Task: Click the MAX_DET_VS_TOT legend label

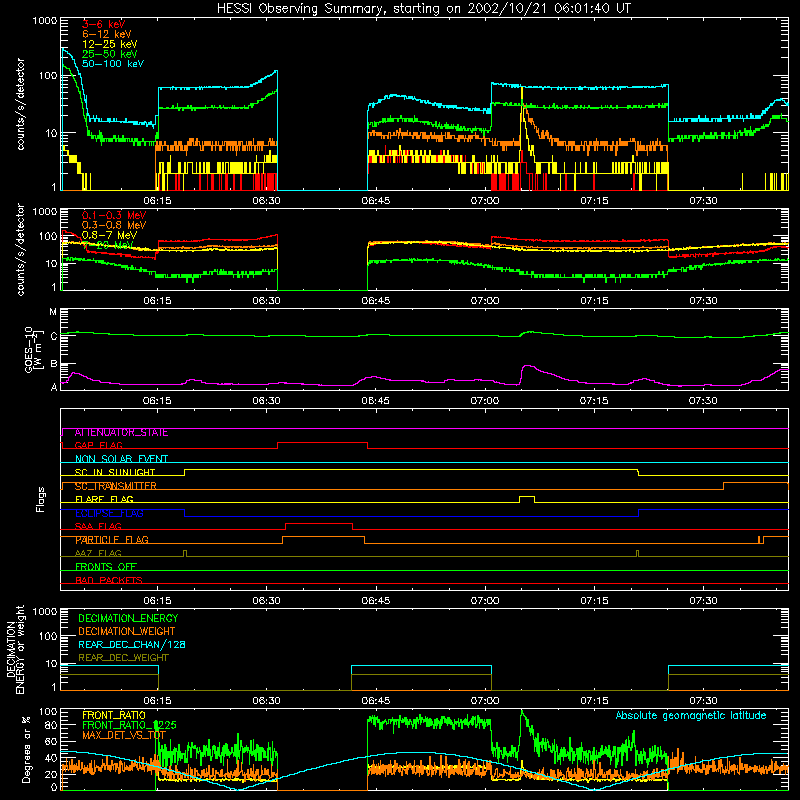Action: click(124, 735)
